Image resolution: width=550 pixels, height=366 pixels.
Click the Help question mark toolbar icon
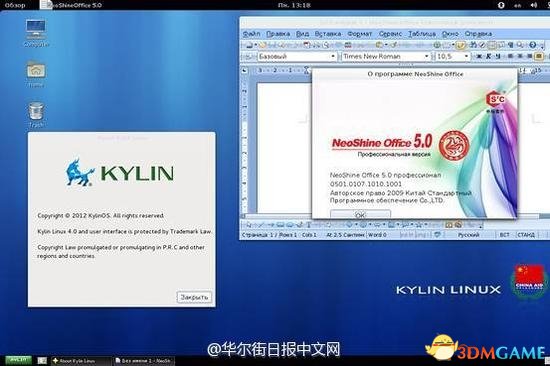coord(532,45)
